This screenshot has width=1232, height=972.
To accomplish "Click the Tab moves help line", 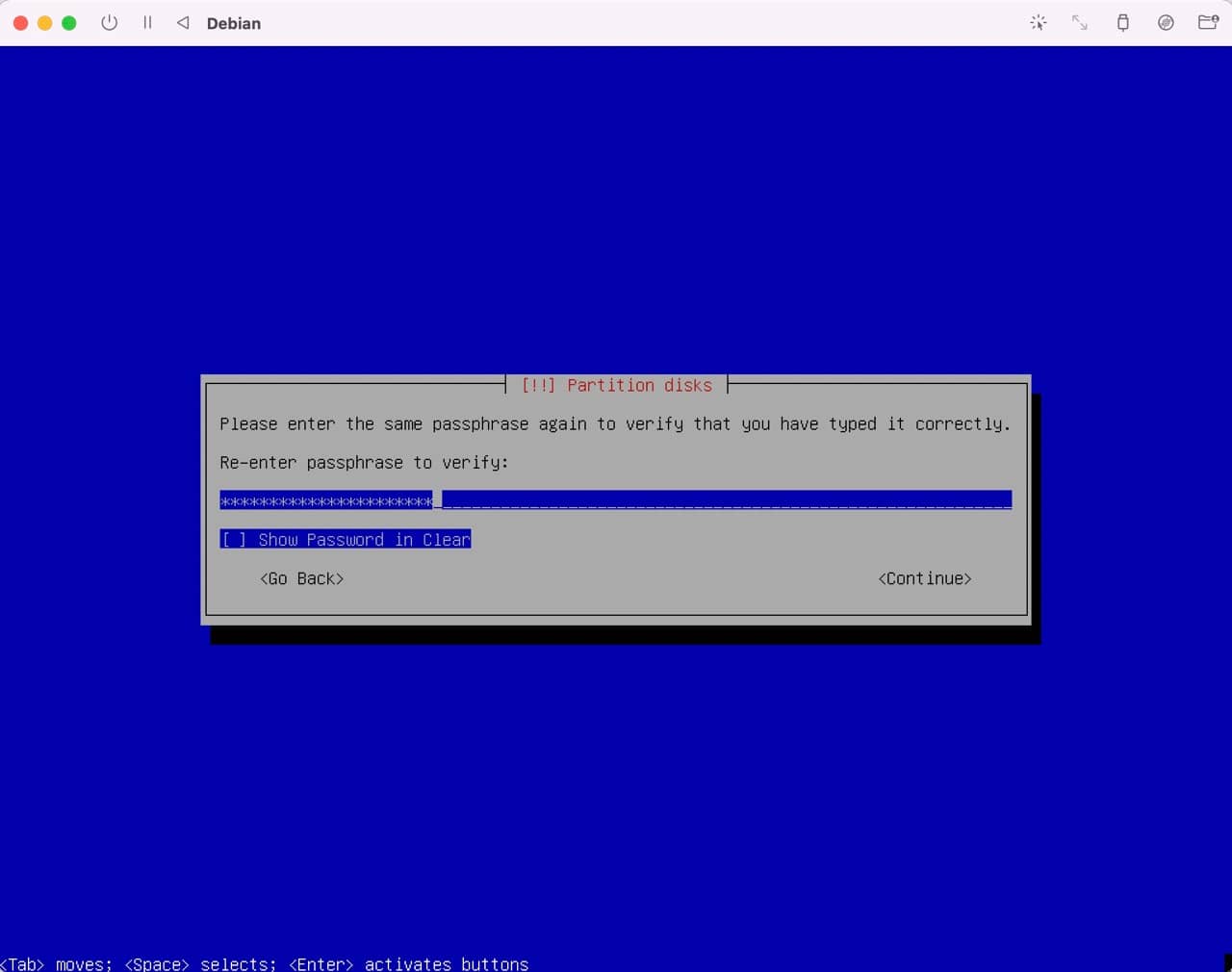I will pyautogui.click(x=265, y=963).
